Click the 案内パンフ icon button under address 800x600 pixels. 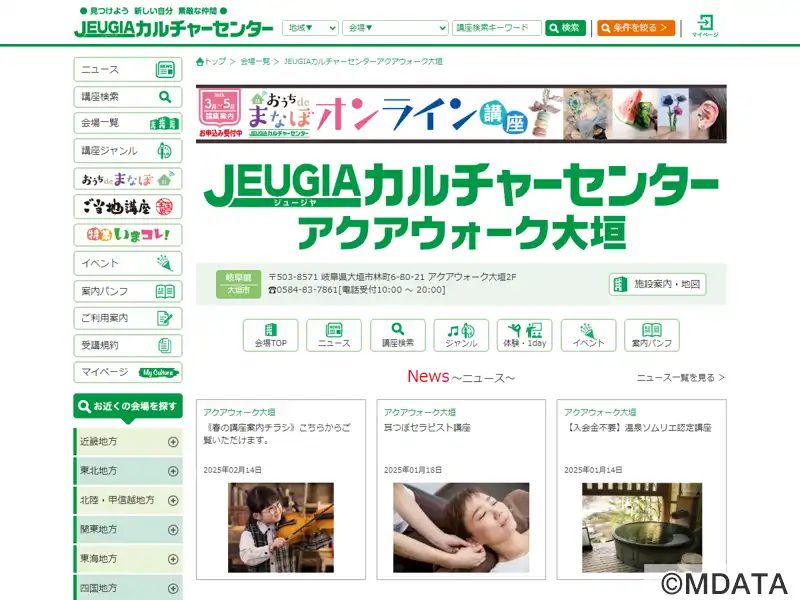(x=652, y=335)
